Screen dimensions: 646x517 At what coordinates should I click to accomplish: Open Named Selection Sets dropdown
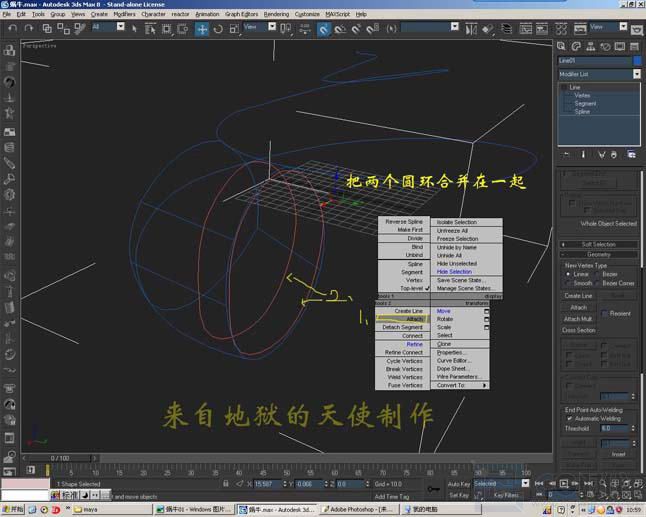454,27
